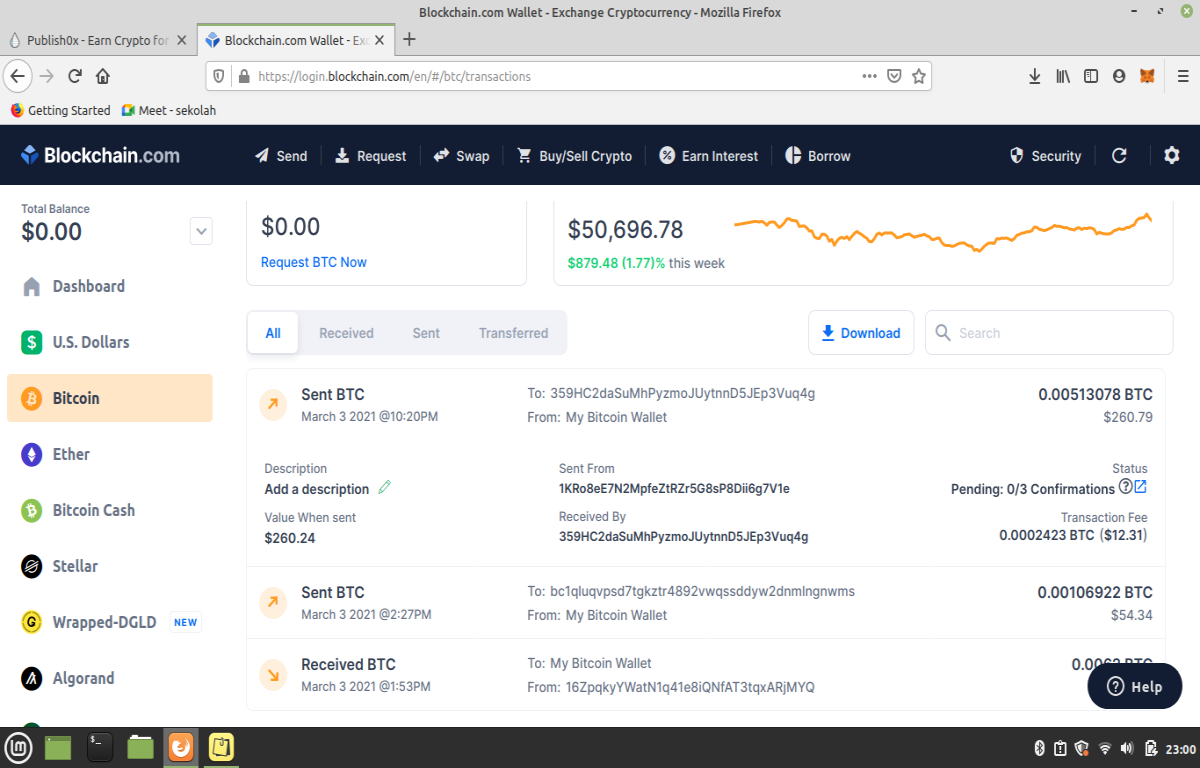
Task: Reload the browser page
Action: pyautogui.click(x=74, y=76)
